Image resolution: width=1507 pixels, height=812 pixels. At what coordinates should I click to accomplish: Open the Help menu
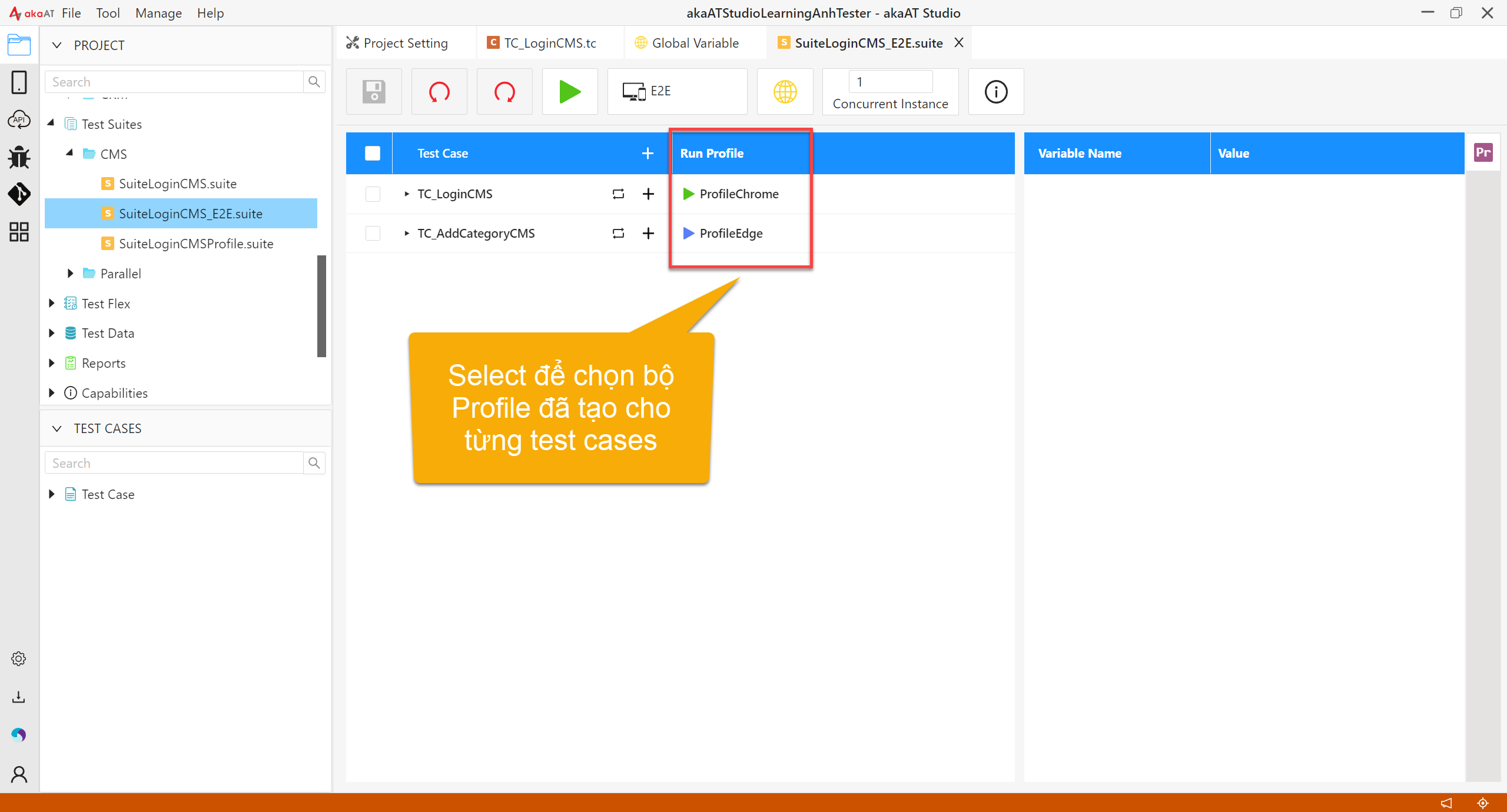[210, 13]
